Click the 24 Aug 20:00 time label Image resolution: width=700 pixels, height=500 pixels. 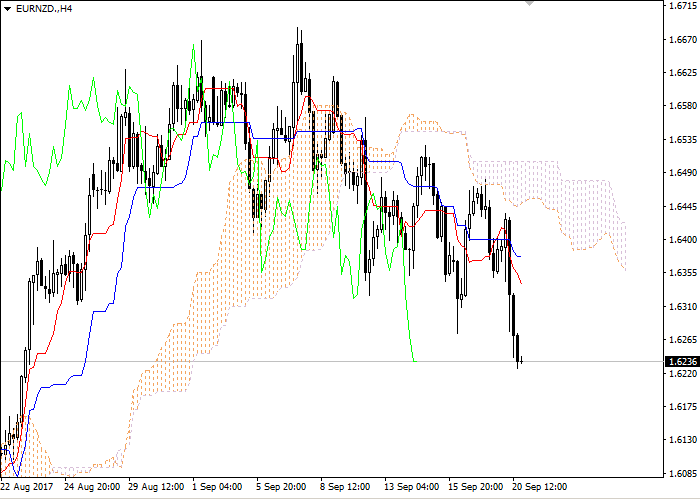(92, 487)
